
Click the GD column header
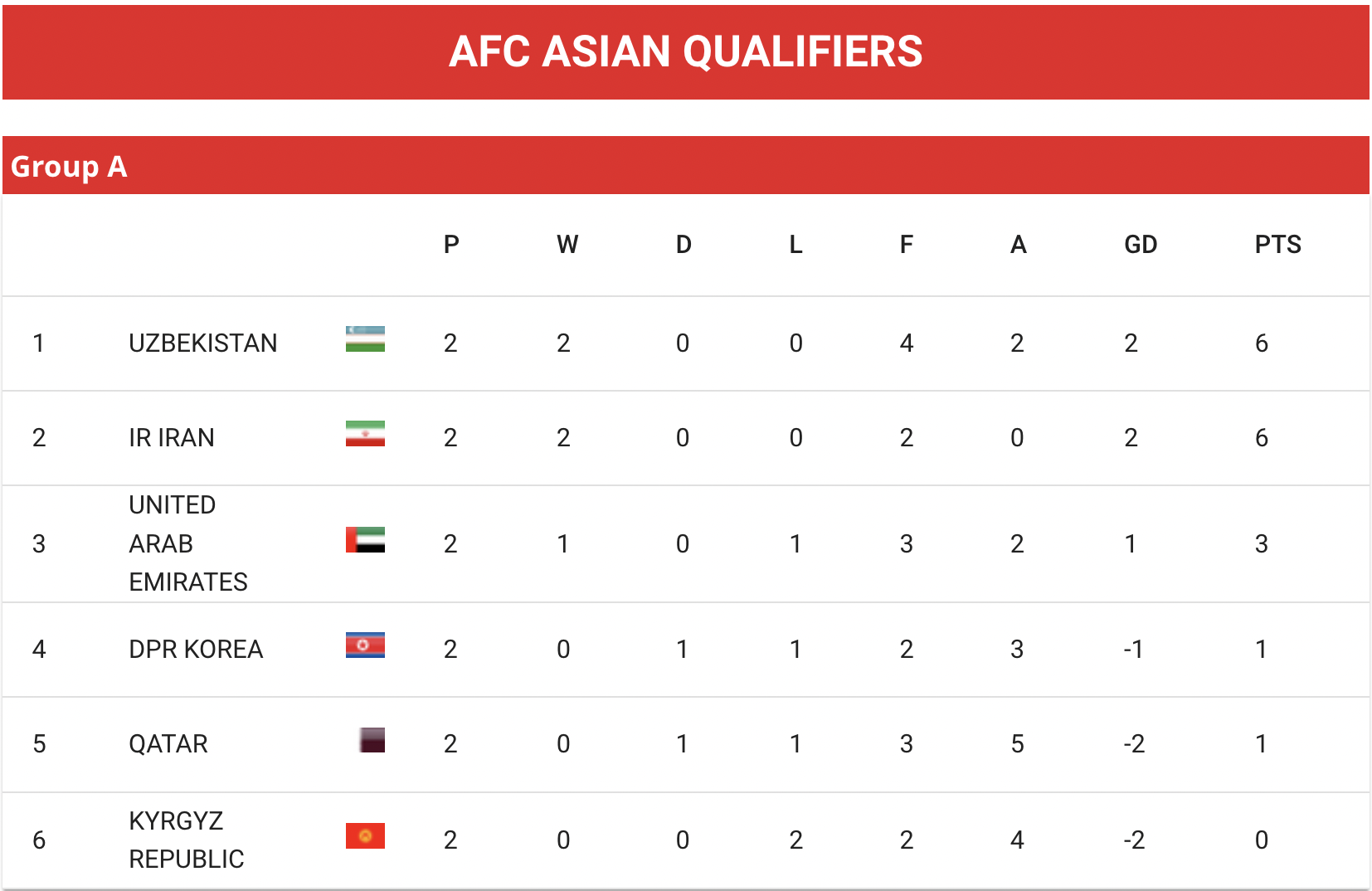[x=1141, y=245]
